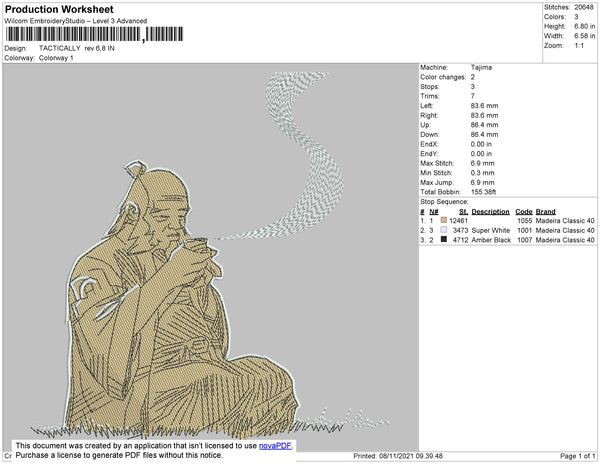The width and height of the screenshot is (600, 464).
Task: Click the novaPDF license notice text
Action: click(x=155, y=451)
